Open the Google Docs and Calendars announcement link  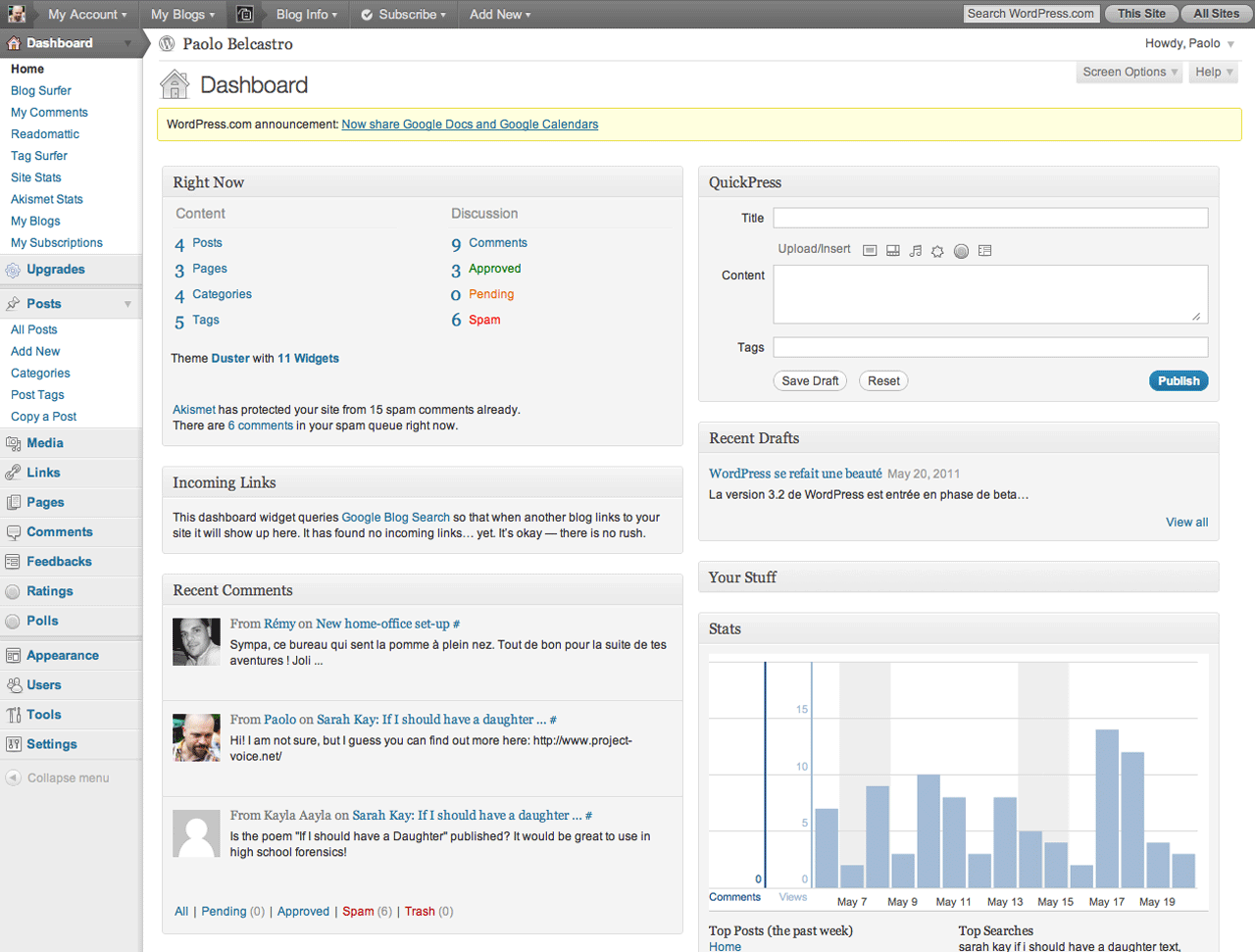pyautogui.click(x=470, y=125)
